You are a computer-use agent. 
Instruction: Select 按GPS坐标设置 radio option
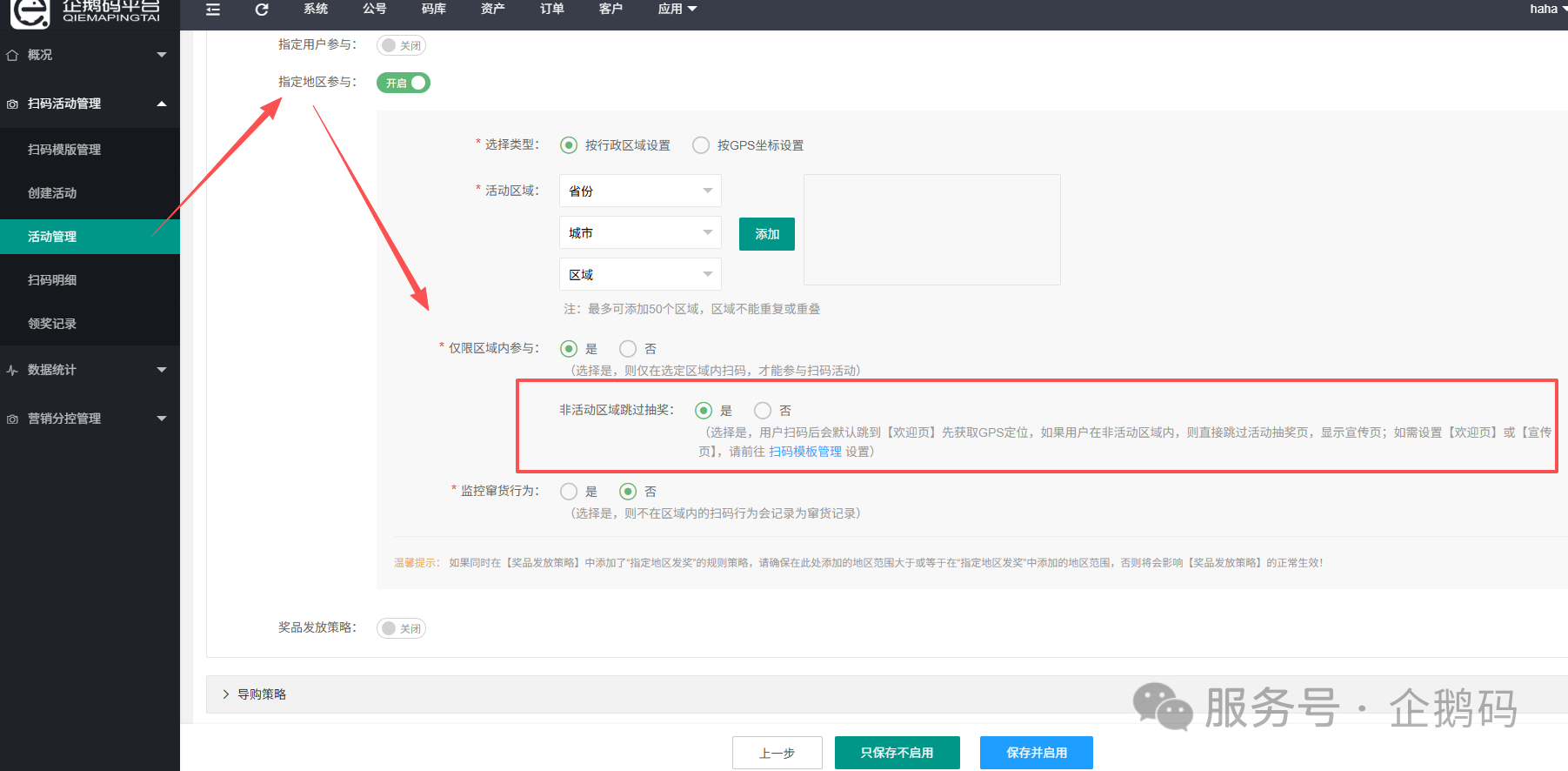point(701,145)
